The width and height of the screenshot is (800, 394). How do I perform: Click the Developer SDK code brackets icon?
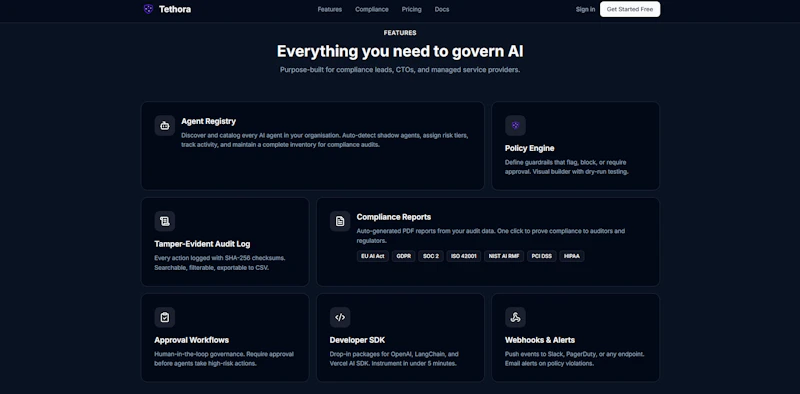point(340,317)
